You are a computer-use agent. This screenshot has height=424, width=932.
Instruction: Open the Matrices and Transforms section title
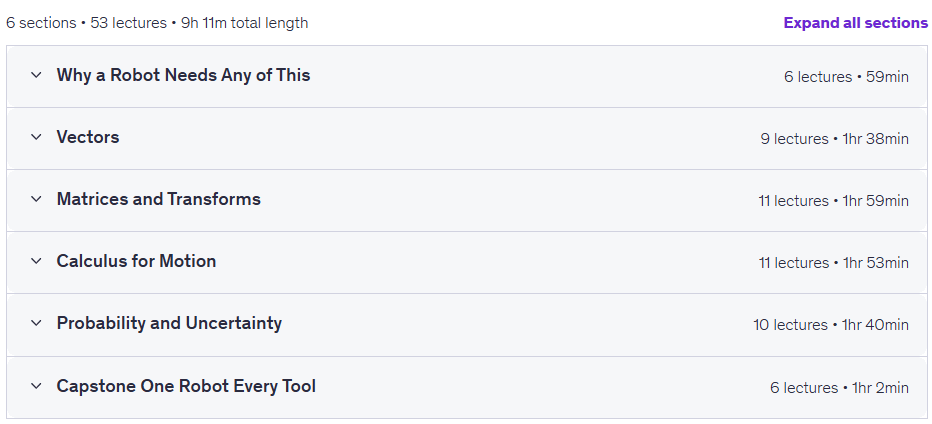pyautogui.click(x=159, y=199)
